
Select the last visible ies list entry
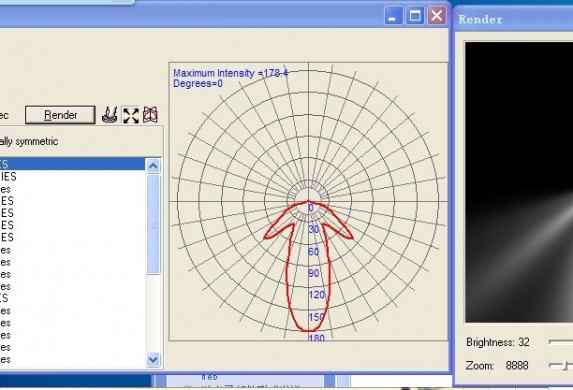pyautogui.click(x=72, y=360)
